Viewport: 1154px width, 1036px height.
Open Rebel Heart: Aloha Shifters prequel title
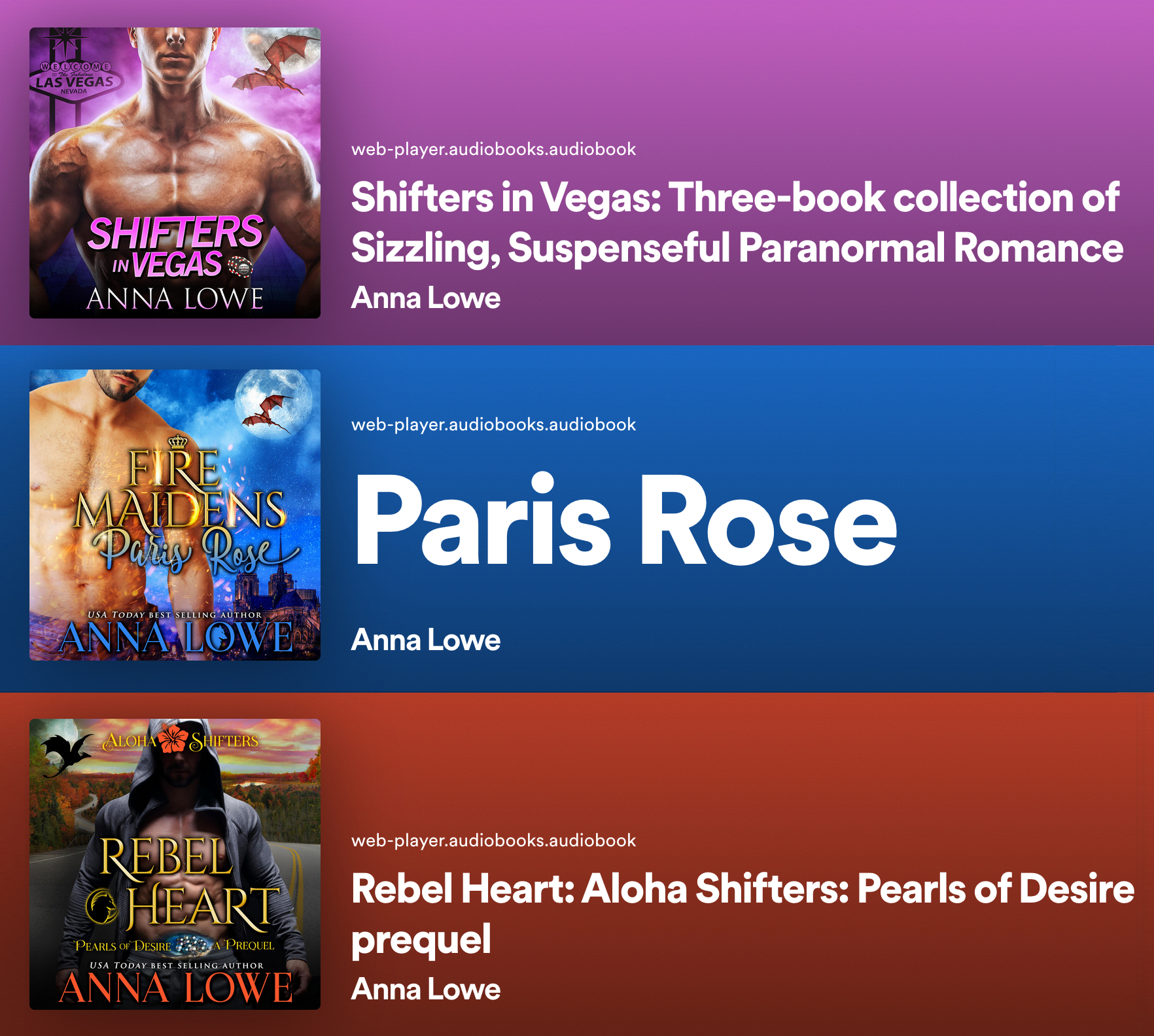743,914
